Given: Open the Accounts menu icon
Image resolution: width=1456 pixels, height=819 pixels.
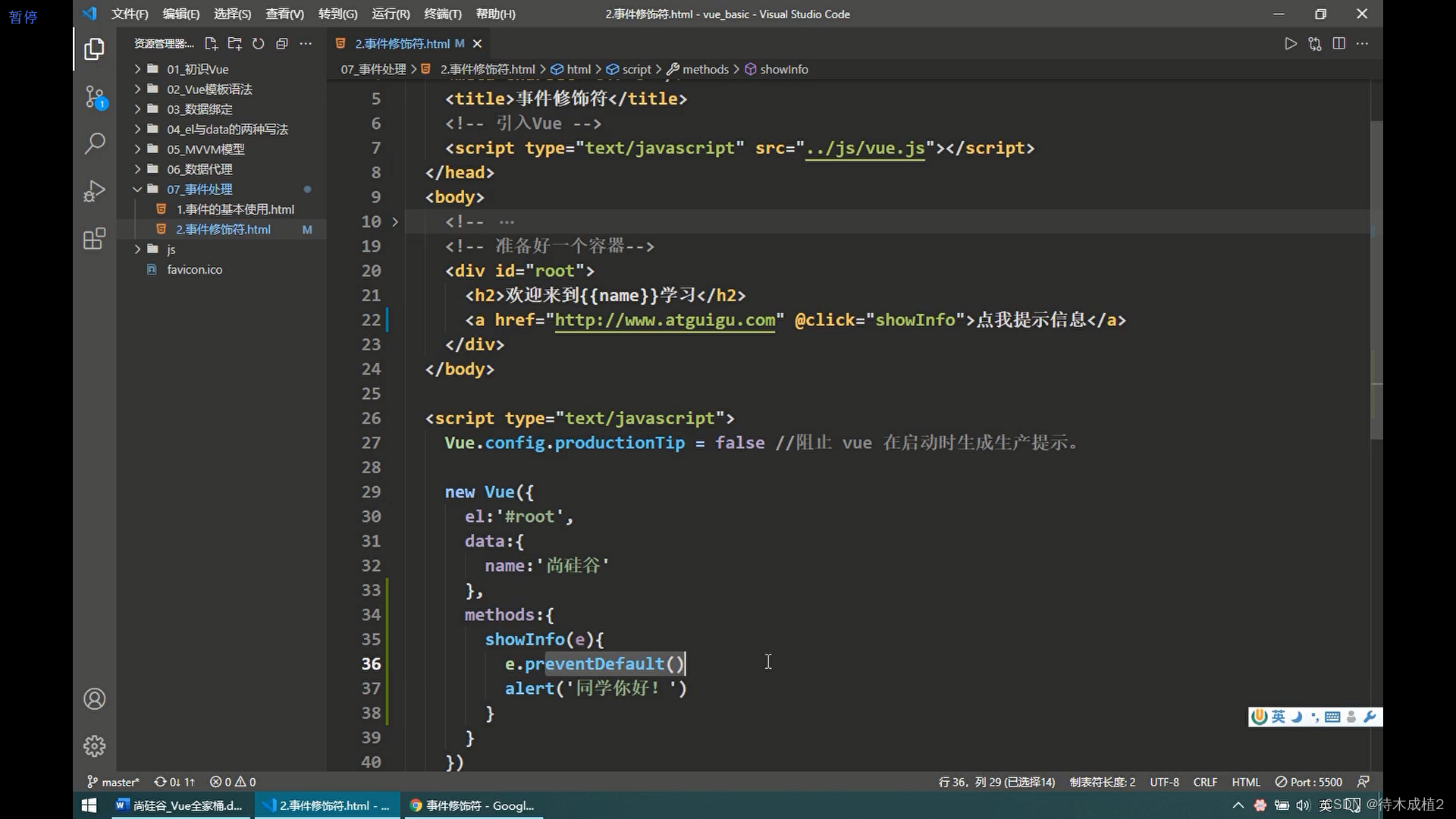Looking at the screenshot, I should (x=94, y=698).
